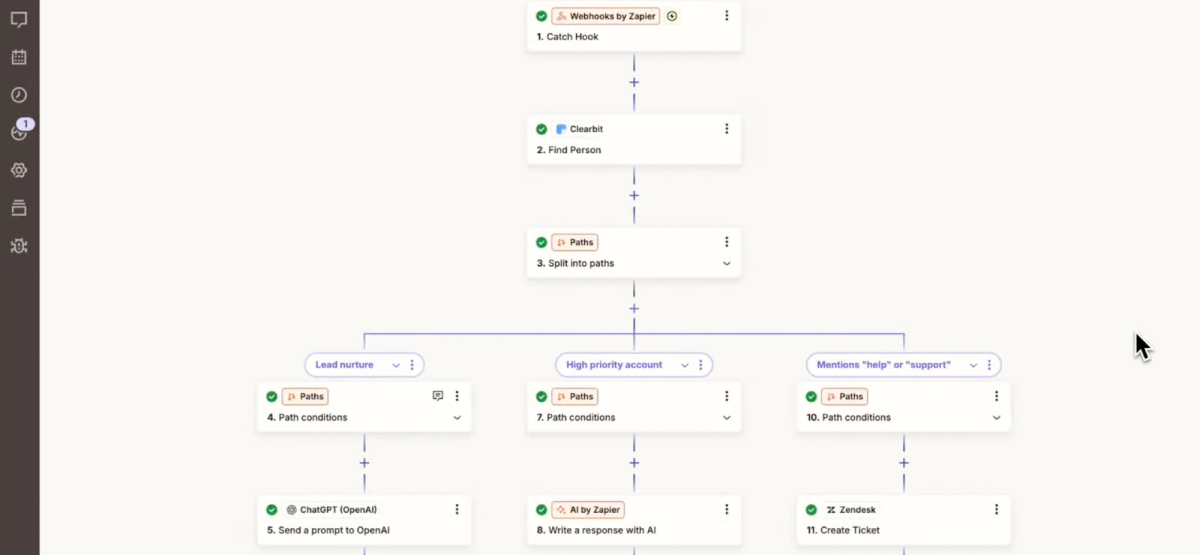Open the Mentions help or support dropdown
The height and width of the screenshot is (555, 1200).
973,365
